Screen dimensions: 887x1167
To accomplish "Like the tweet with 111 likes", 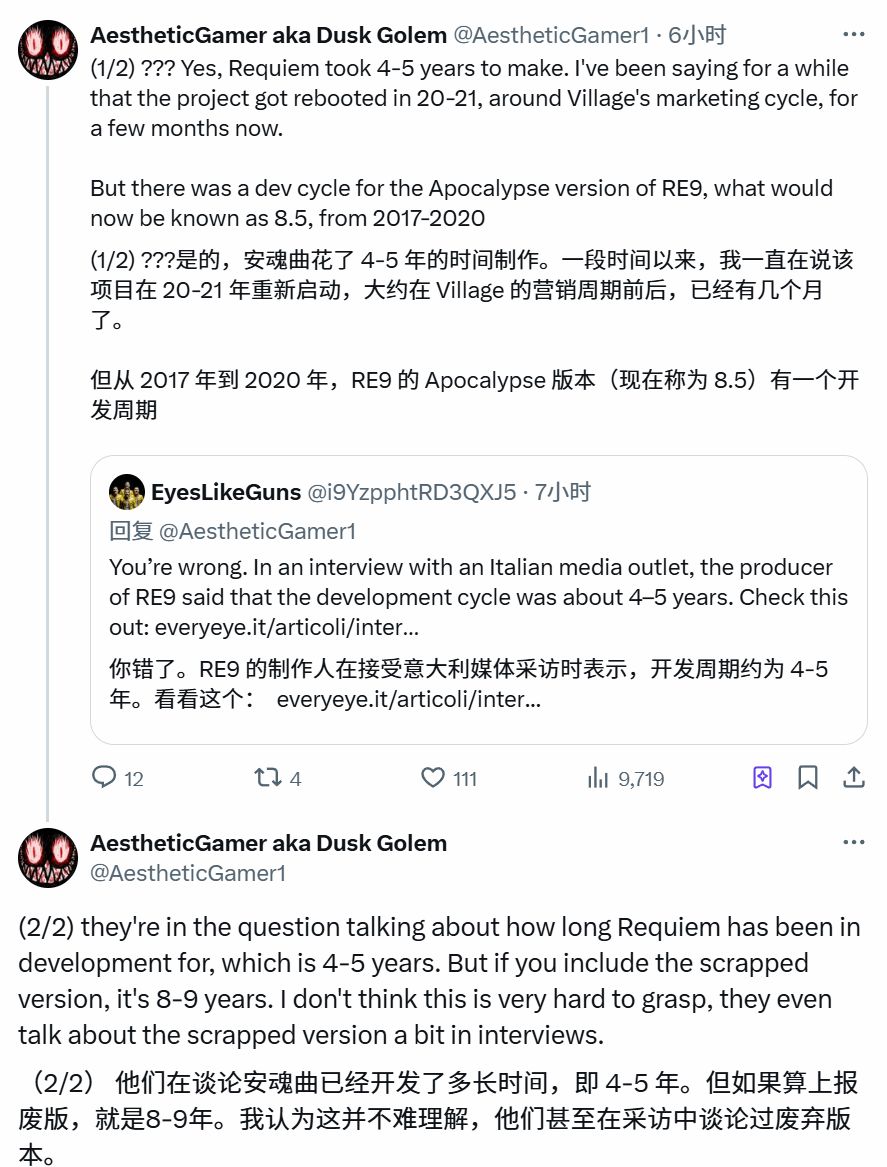I will pyautogui.click(x=432, y=777).
